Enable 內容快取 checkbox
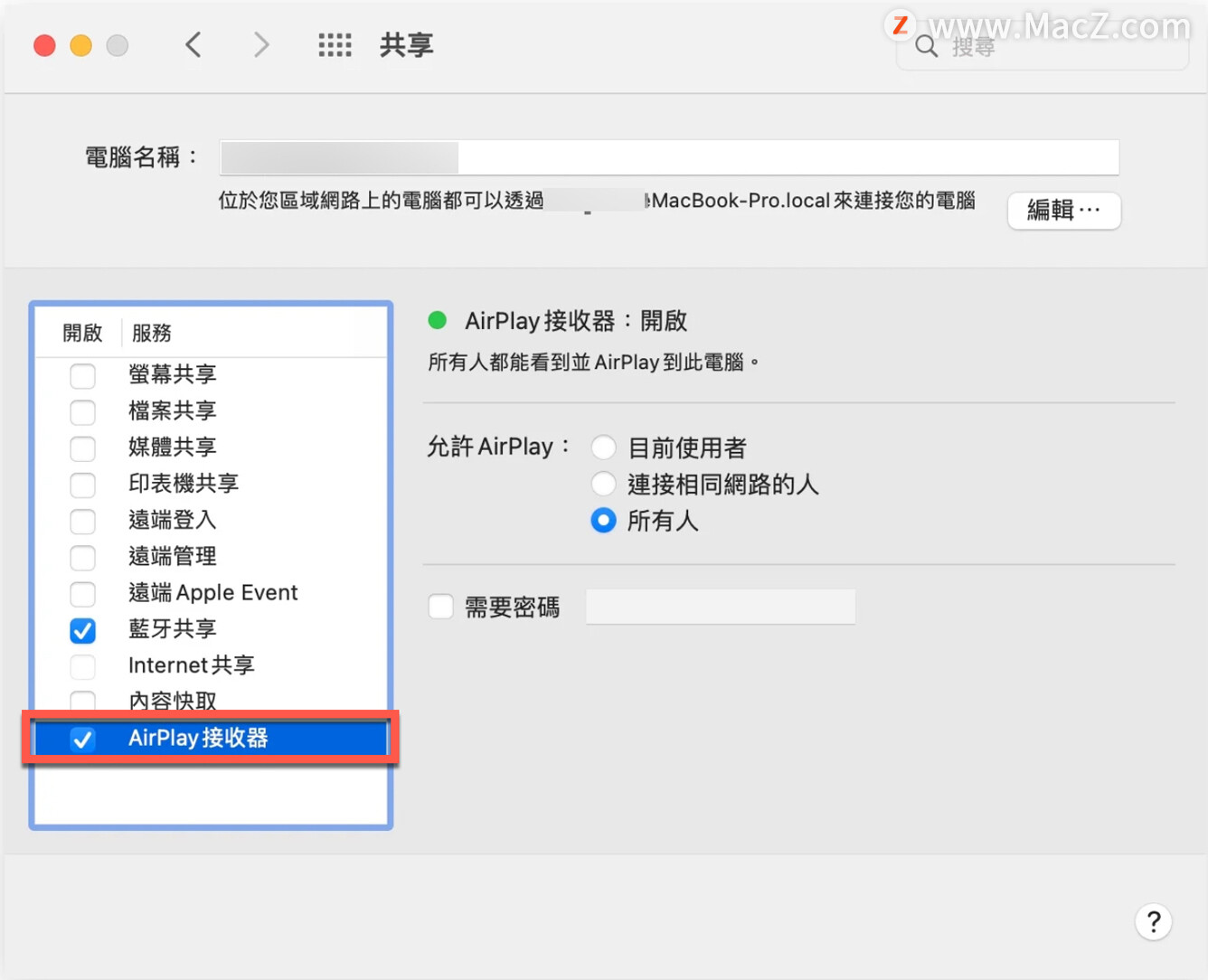The width and height of the screenshot is (1208, 980). tap(82, 702)
